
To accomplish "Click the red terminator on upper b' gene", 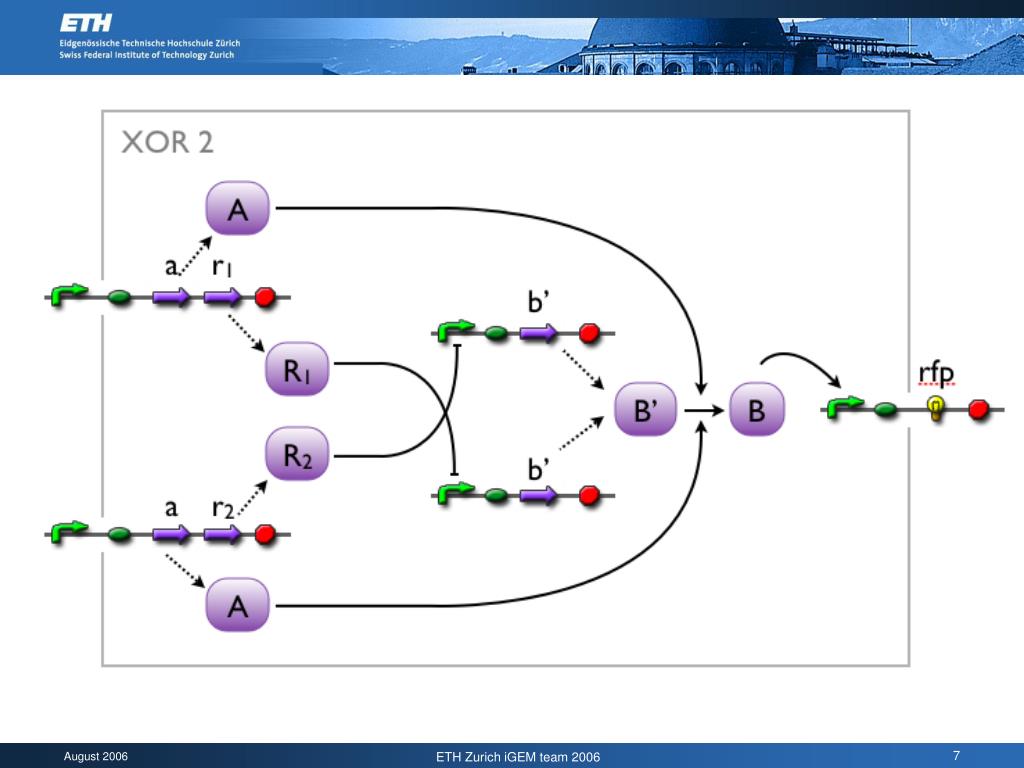I will pyautogui.click(x=589, y=334).
